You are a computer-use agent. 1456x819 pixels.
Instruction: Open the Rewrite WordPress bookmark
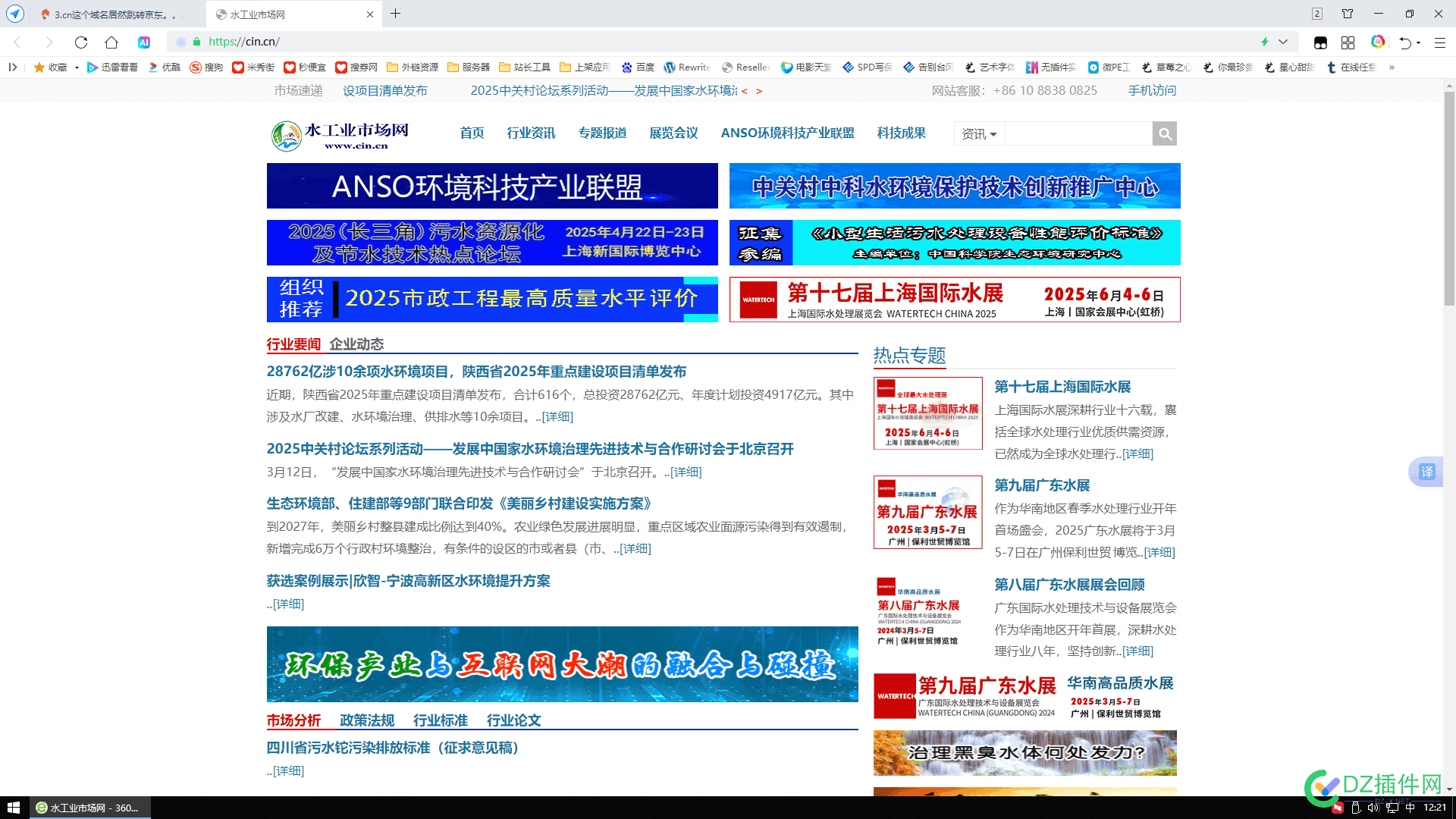tap(687, 67)
